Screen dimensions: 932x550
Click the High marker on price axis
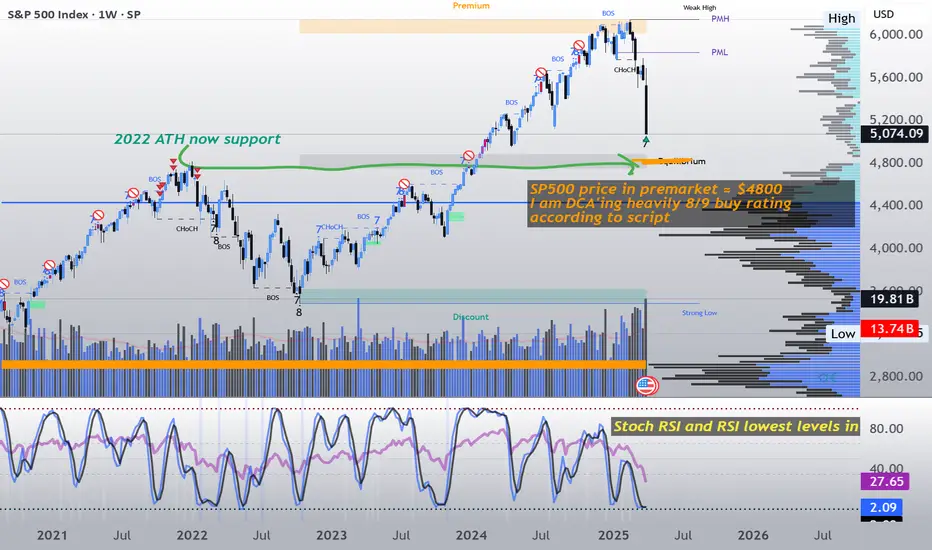click(842, 18)
